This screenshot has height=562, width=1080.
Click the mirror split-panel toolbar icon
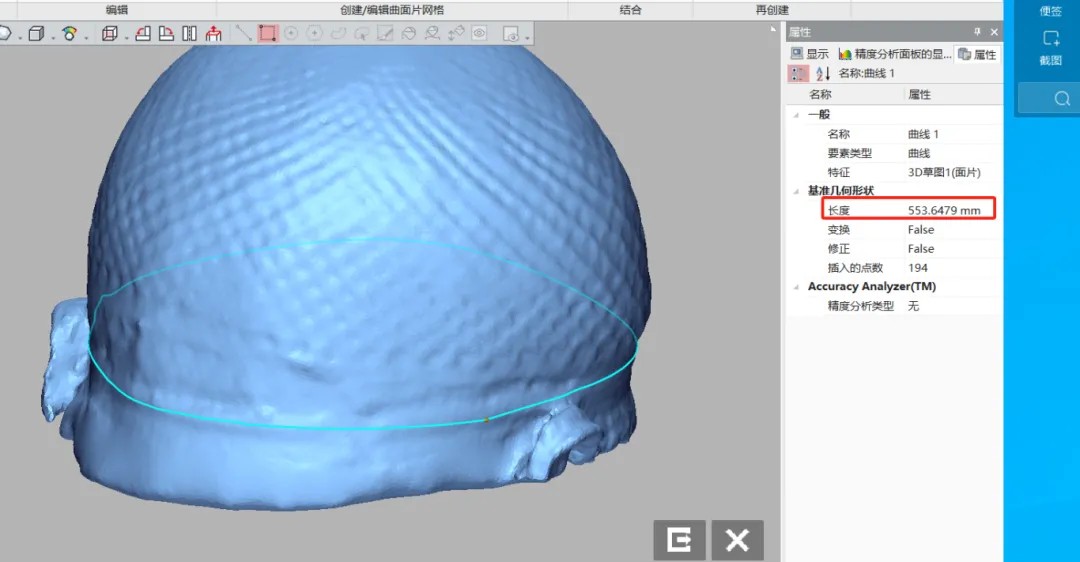point(189,33)
